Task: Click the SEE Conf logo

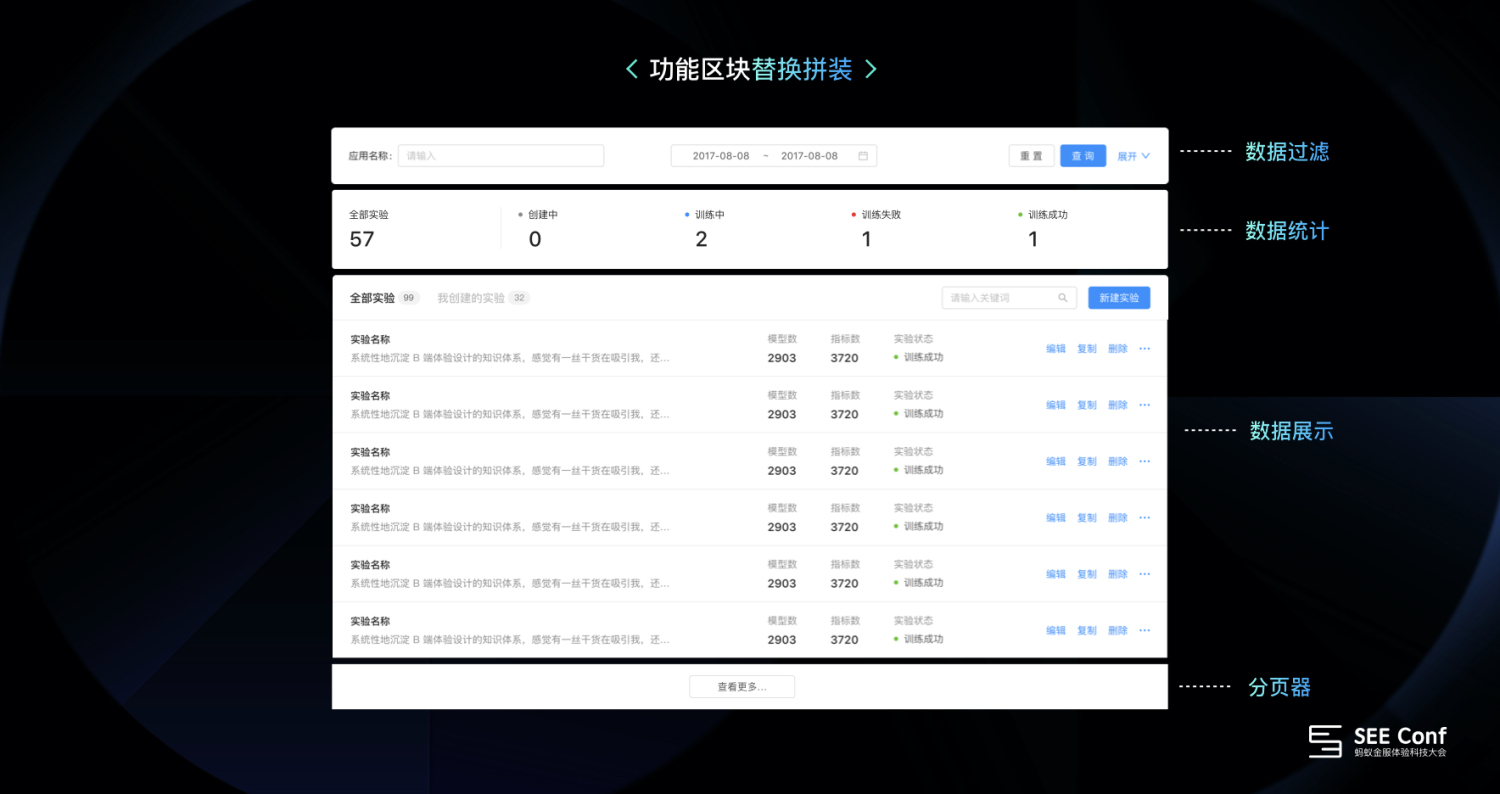Action: 1378,741
